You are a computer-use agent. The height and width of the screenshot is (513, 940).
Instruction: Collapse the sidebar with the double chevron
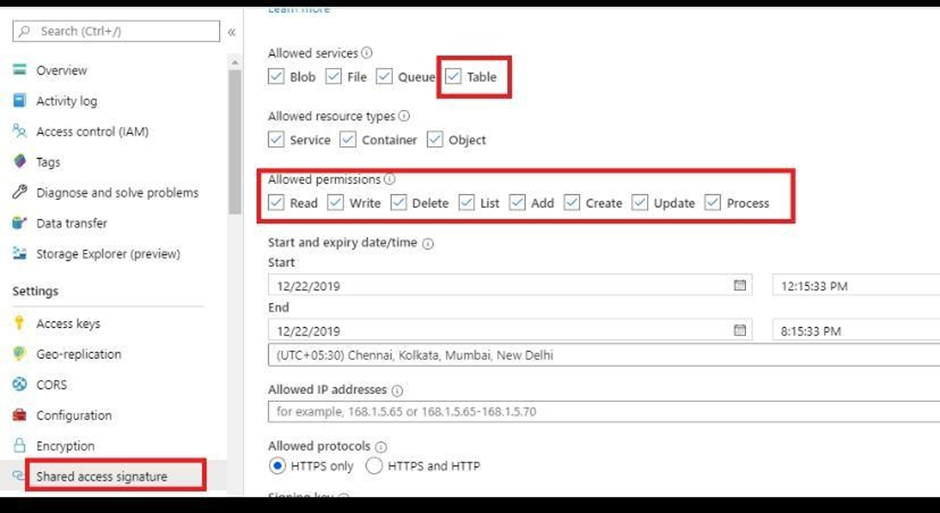[231, 32]
